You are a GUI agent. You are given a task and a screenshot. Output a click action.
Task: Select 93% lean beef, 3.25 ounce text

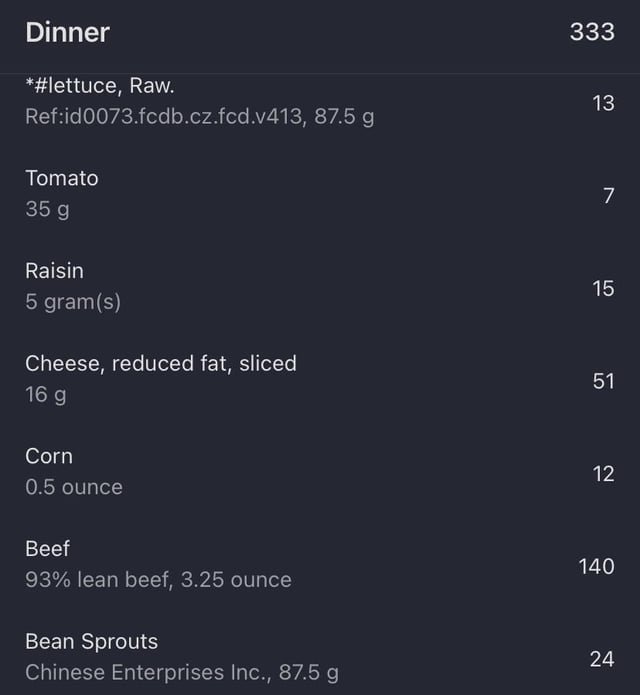coord(158,580)
